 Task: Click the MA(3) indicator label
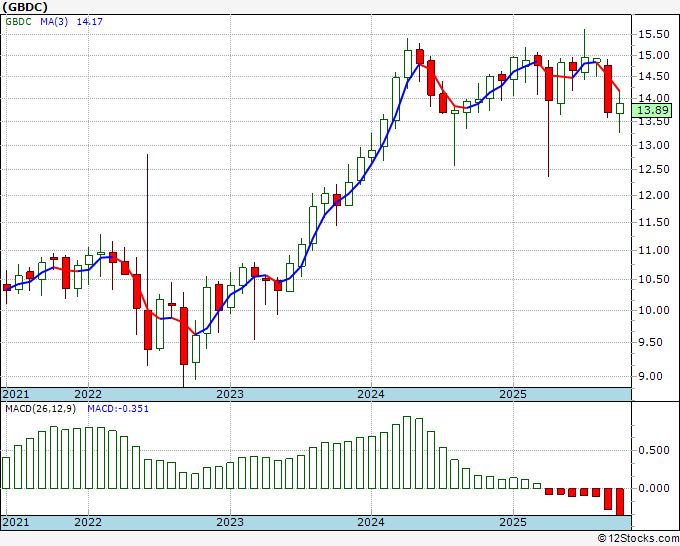(x=54, y=21)
